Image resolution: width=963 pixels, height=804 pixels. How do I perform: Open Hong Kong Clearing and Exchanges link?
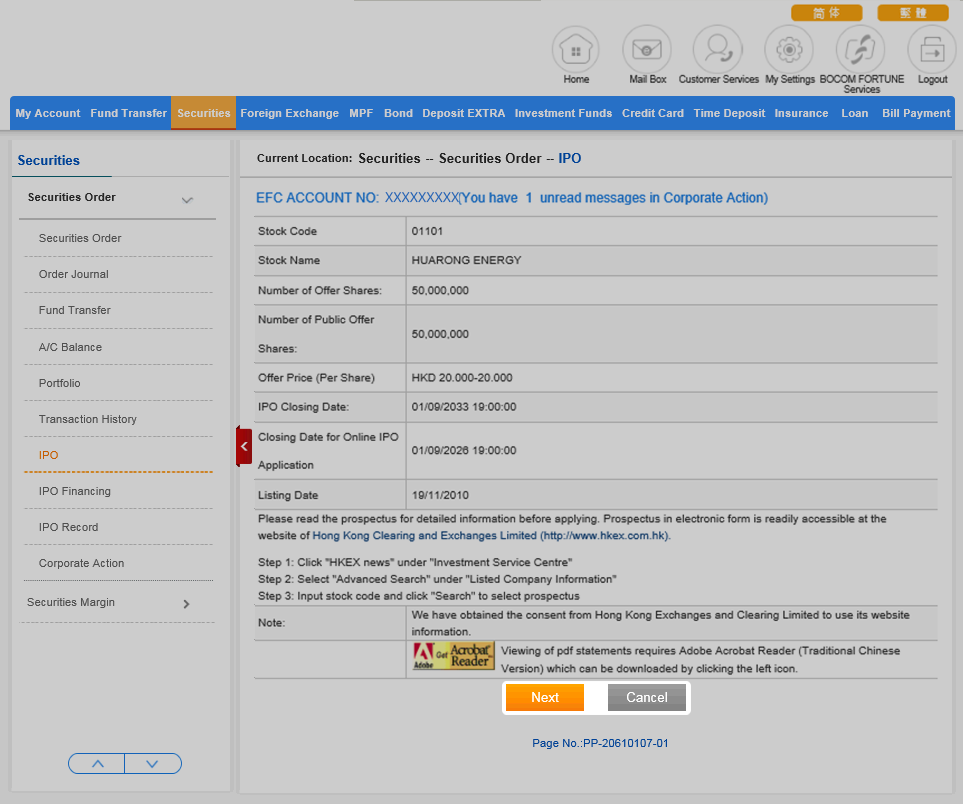click(490, 536)
